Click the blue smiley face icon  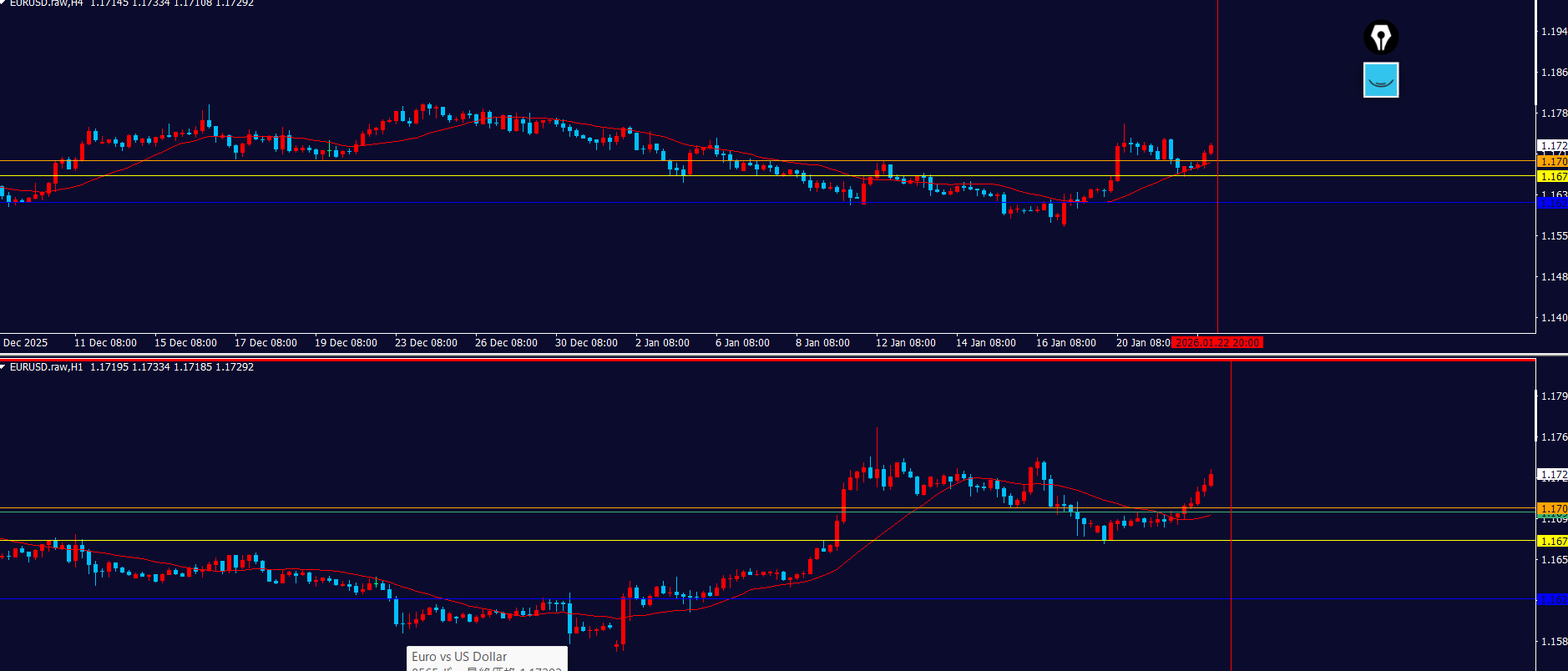1381,80
